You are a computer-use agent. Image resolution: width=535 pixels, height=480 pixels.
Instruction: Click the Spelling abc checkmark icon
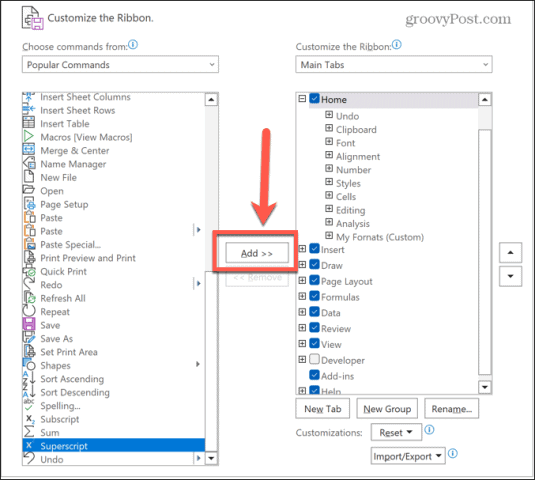[x=29, y=405]
